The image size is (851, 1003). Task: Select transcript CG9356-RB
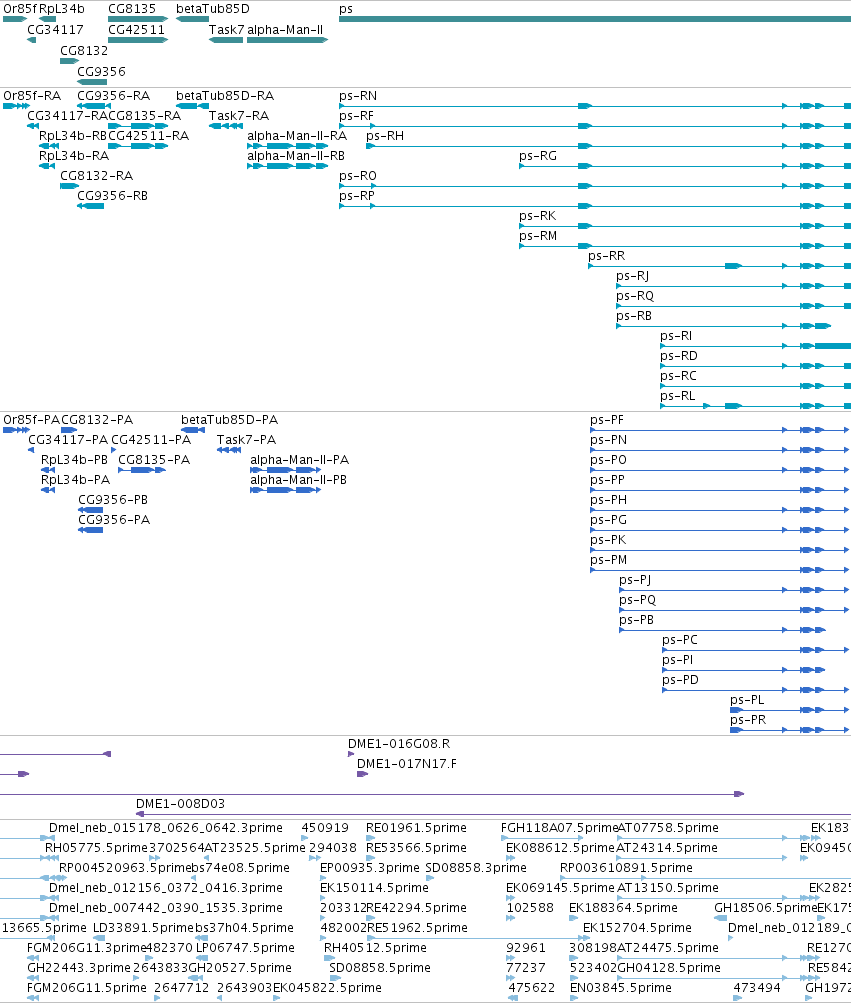113,196
